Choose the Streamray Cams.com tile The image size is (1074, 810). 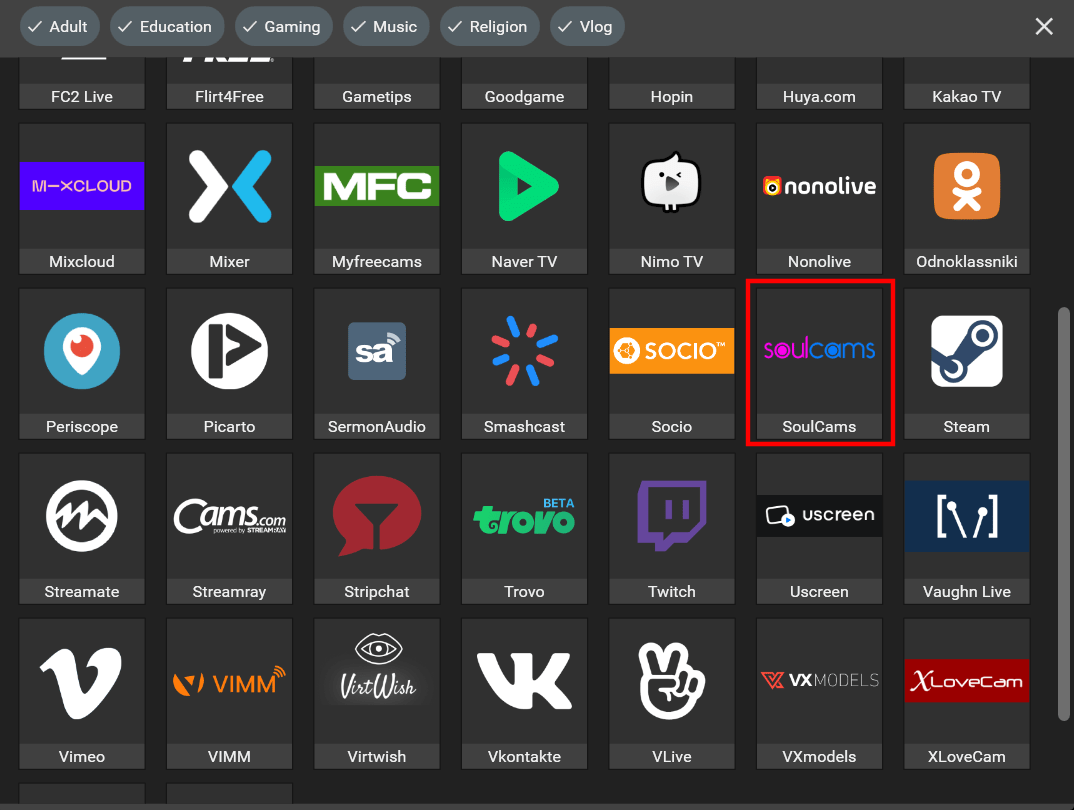tap(229, 529)
